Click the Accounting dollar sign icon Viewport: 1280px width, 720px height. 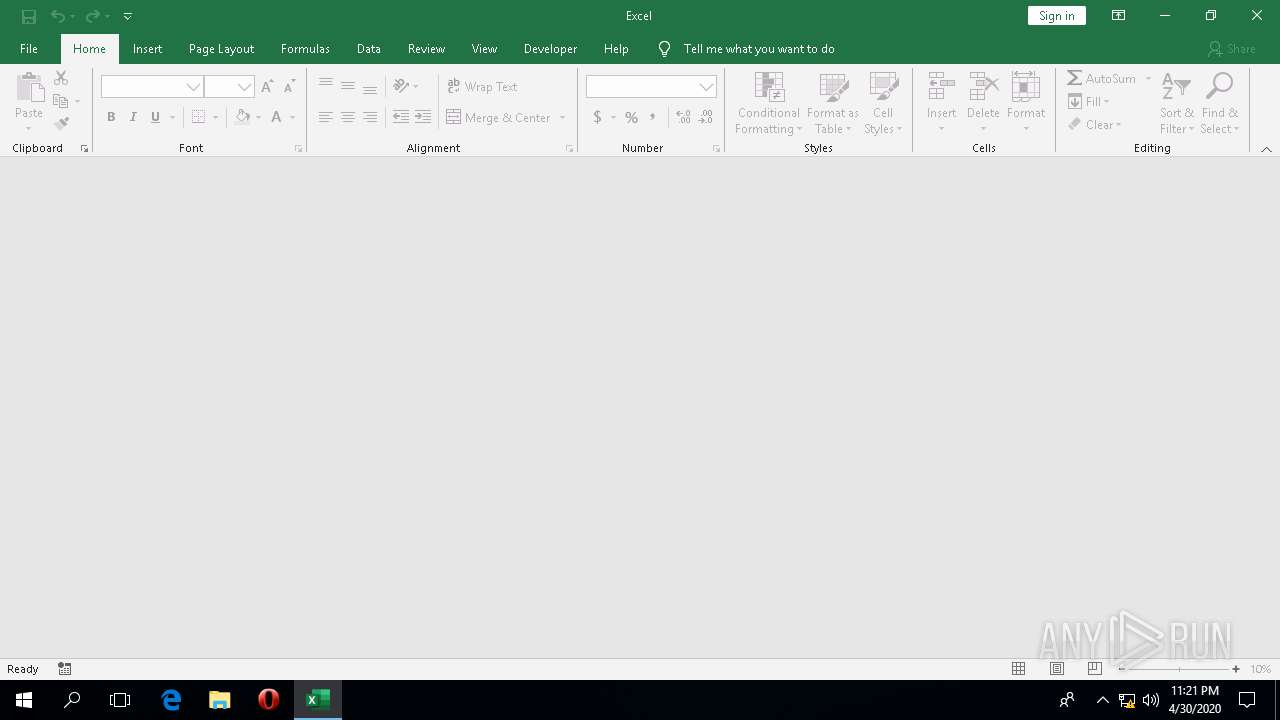coord(598,117)
